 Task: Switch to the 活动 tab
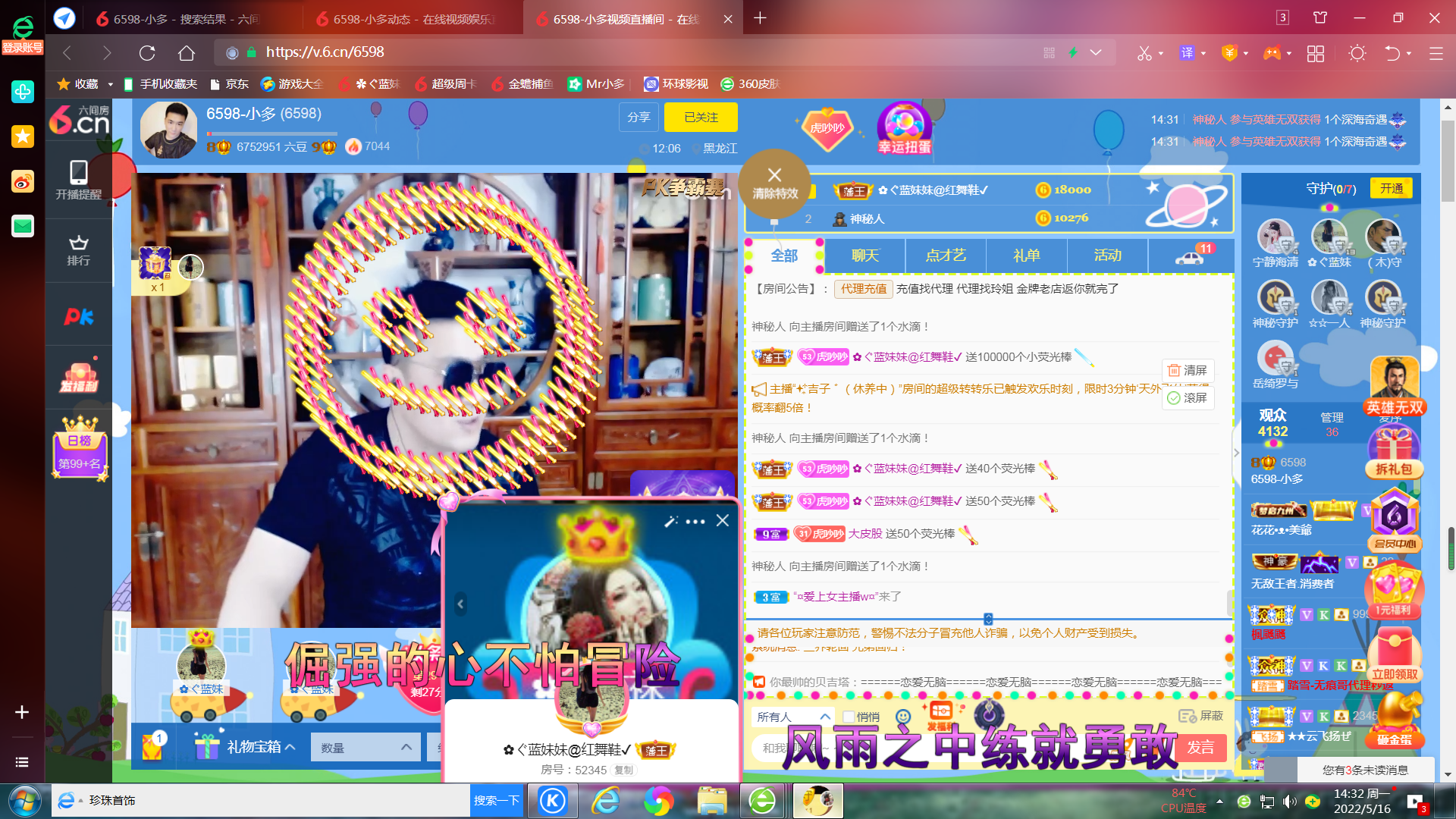pos(1108,256)
